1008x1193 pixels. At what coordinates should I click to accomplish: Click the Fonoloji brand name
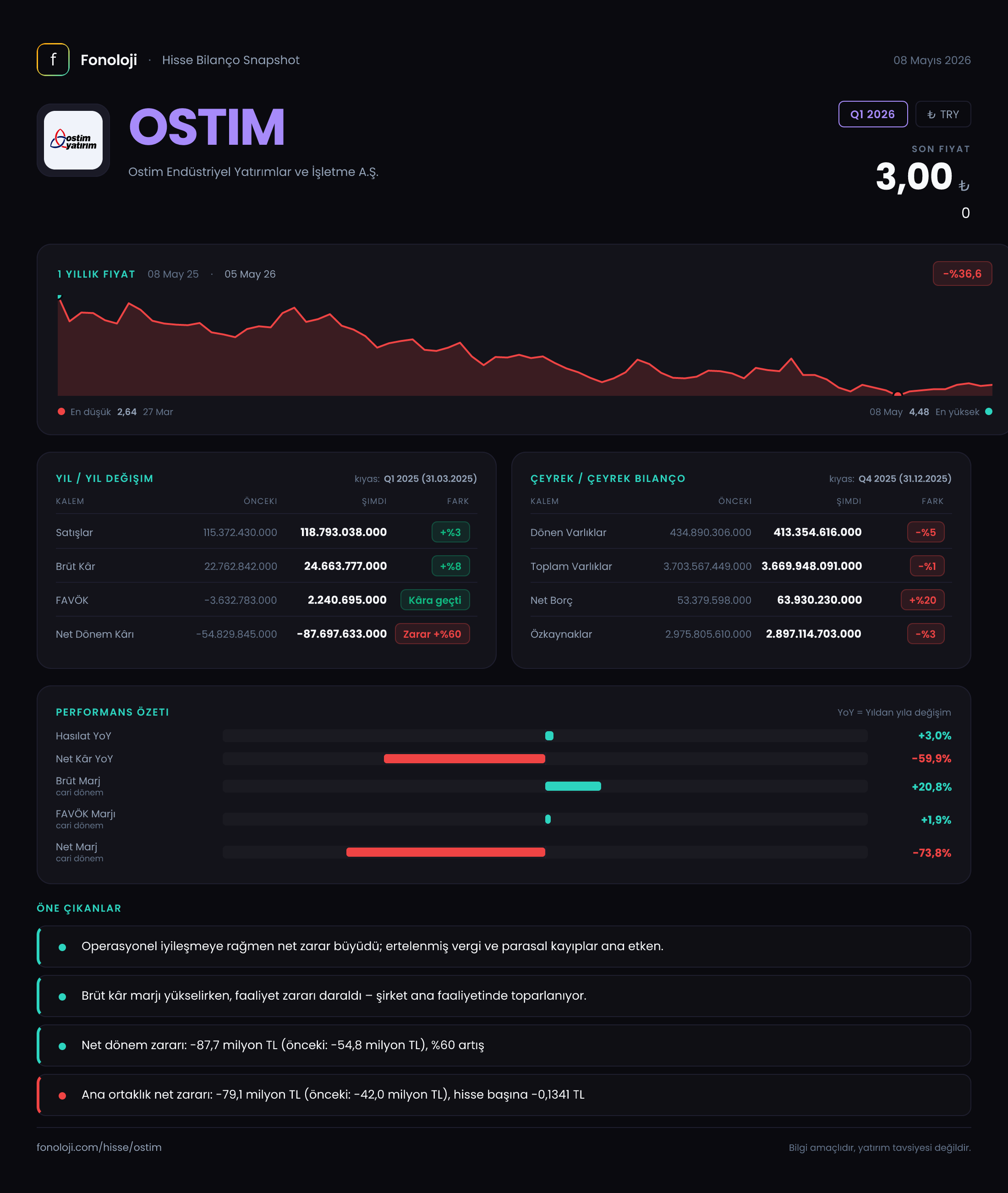pos(109,60)
